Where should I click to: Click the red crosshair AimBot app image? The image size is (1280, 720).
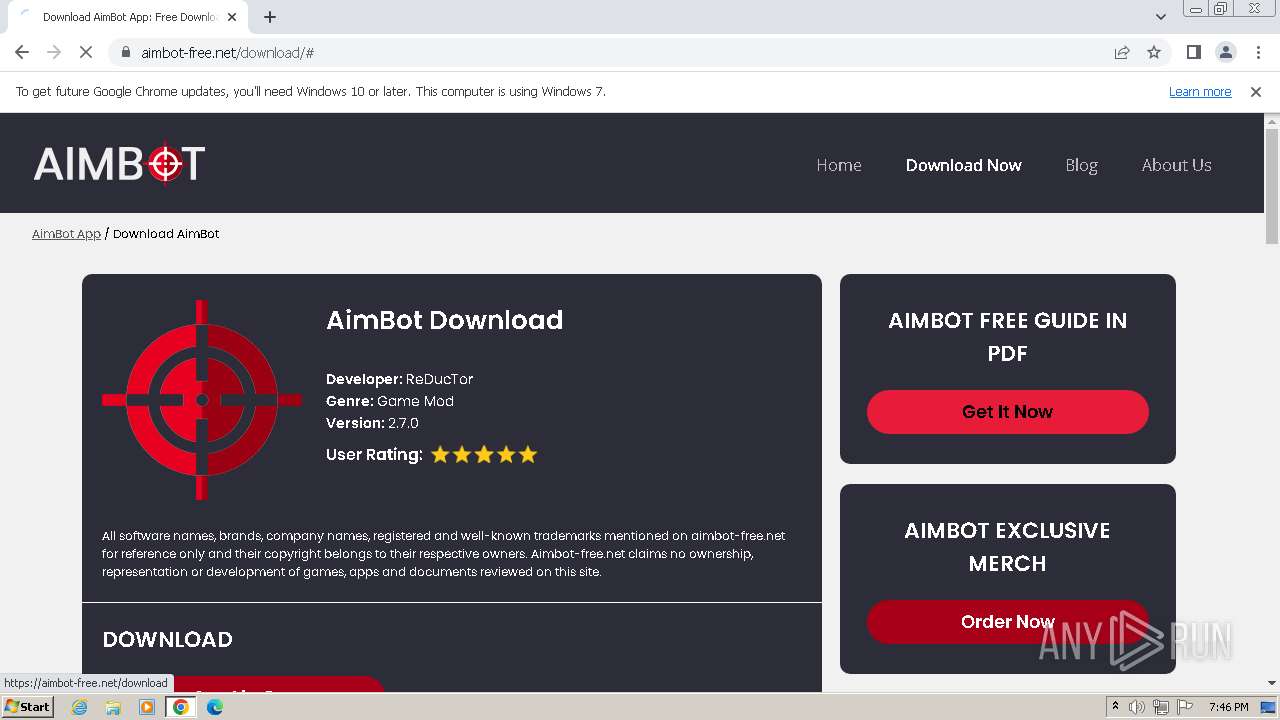point(201,400)
